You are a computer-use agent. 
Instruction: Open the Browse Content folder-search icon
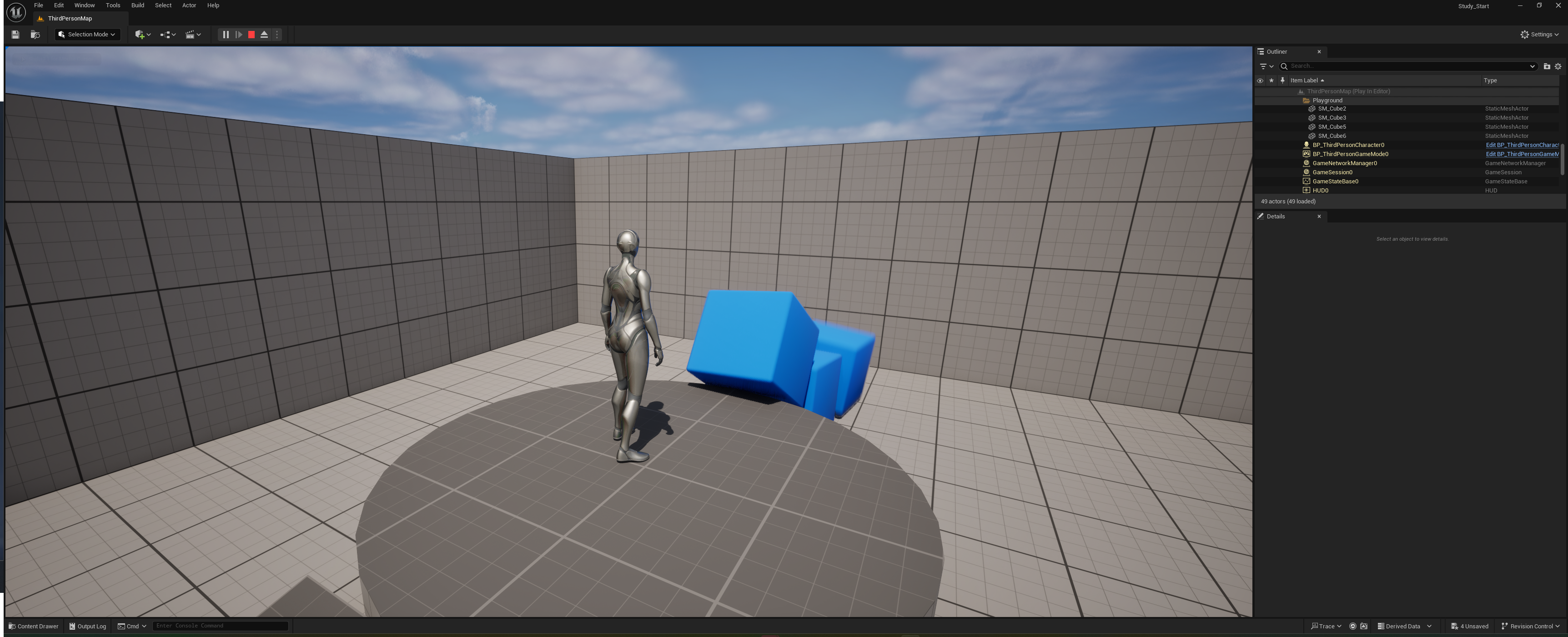pos(35,35)
